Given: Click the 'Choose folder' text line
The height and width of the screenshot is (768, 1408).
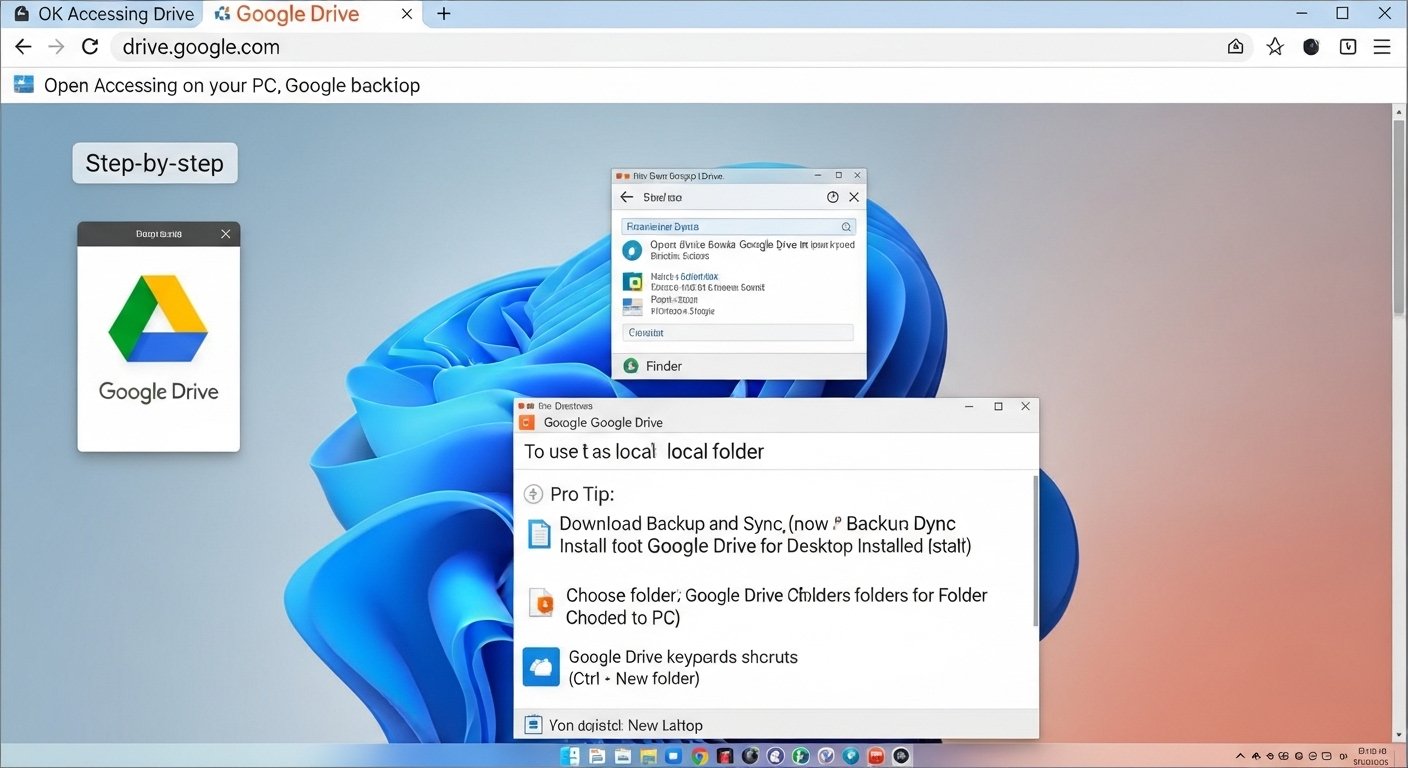Looking at the screenshot, I should point(776,595).
